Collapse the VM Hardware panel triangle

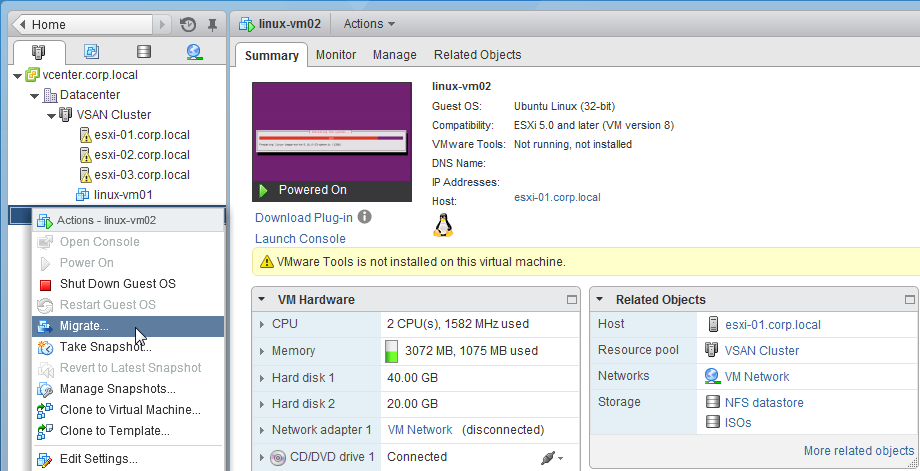[262, 299]
